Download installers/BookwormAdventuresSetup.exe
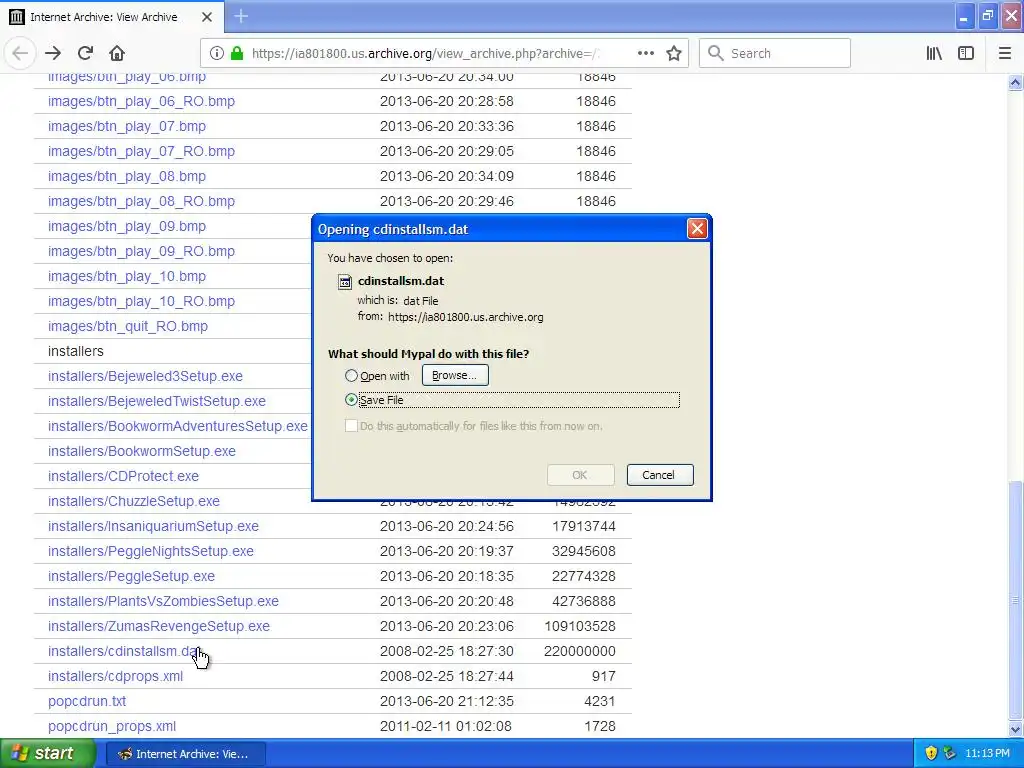1024x768 pixels. click(178, 426)
